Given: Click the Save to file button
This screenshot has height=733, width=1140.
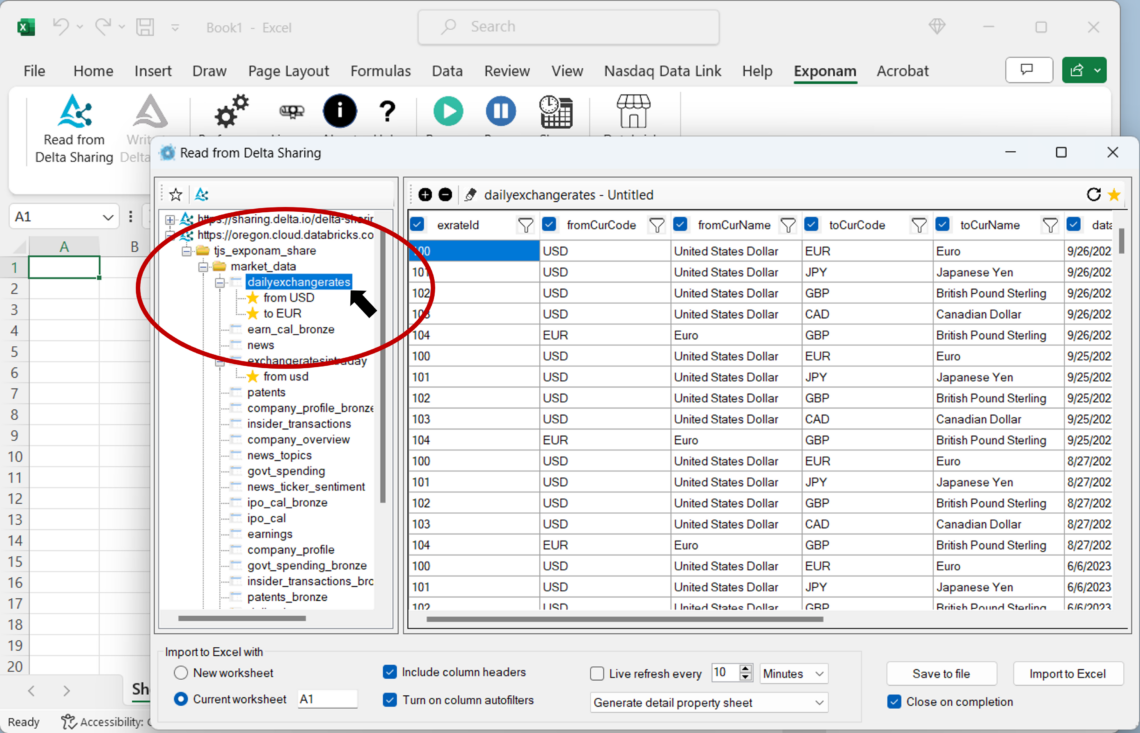Looking at the screenshot, I should (941, 674).
